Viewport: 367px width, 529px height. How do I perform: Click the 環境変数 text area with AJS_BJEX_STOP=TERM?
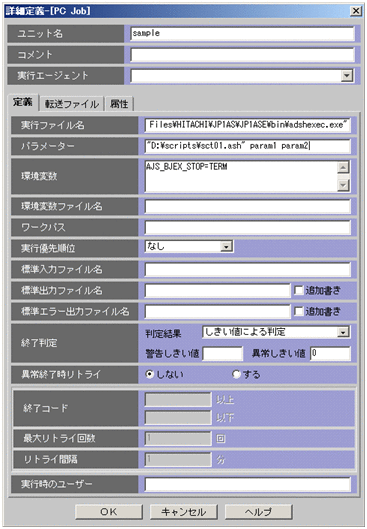pyautogui.click(x=241, y=176)
